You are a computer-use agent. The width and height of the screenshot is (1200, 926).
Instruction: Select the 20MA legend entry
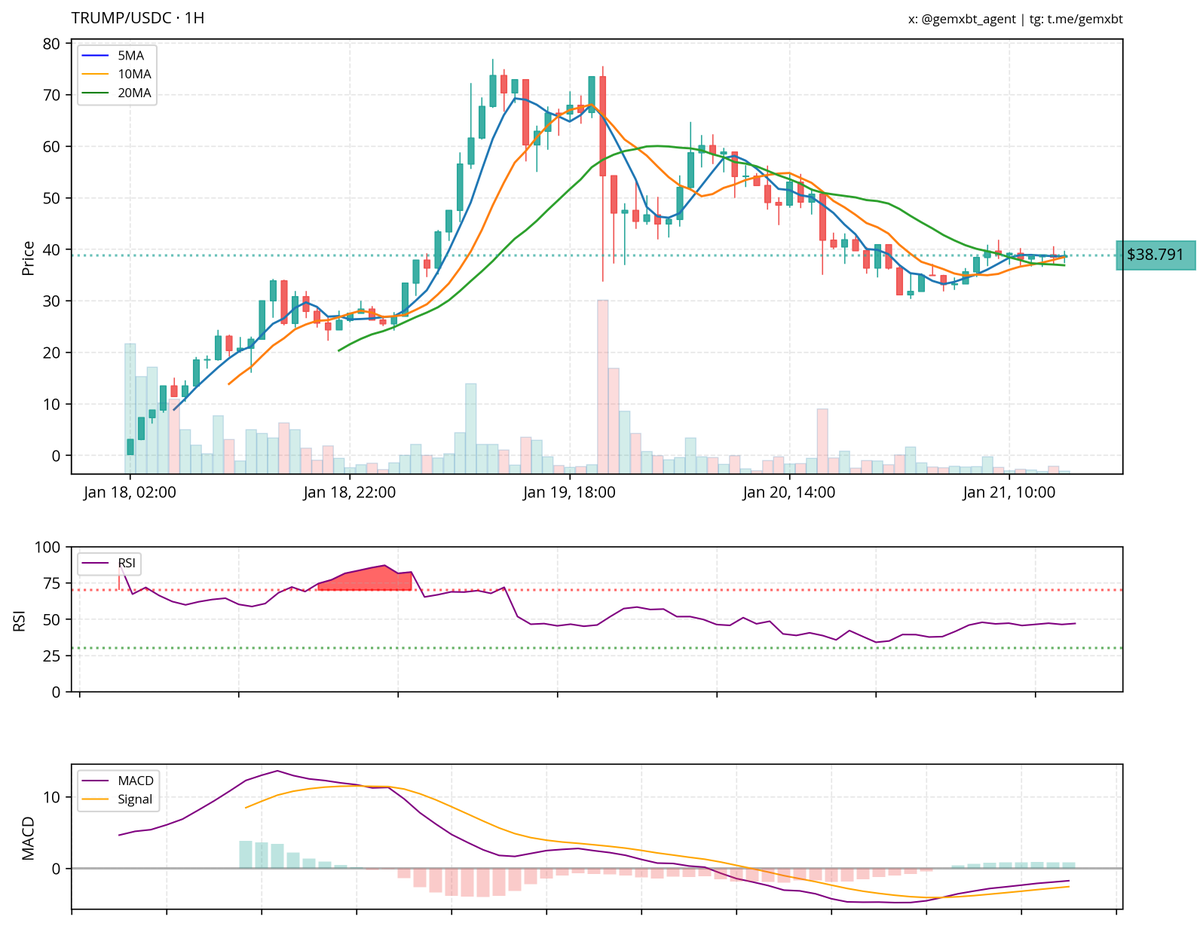[x=116, y=93]
